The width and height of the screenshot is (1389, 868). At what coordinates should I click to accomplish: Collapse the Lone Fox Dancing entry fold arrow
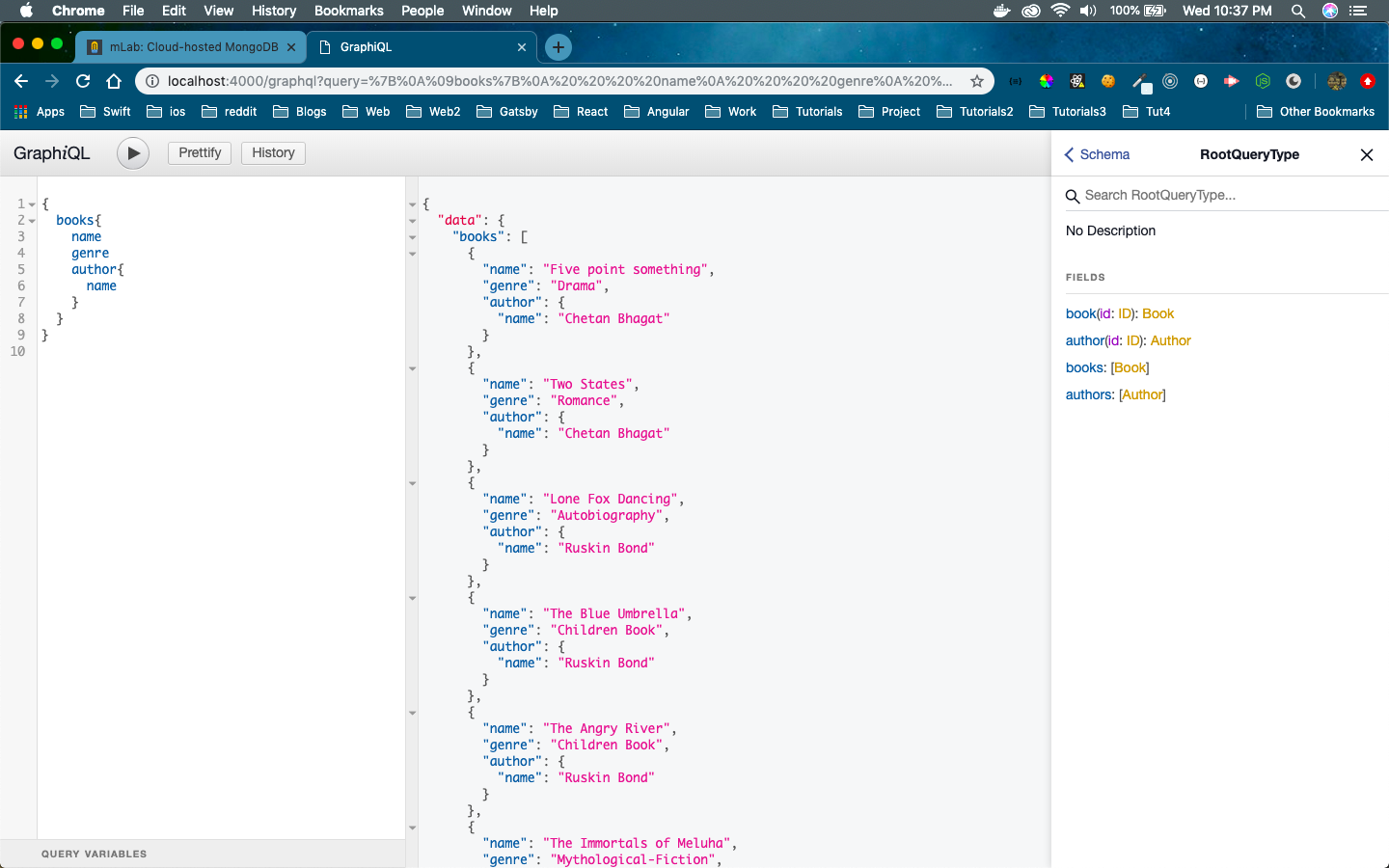[413, 483]
